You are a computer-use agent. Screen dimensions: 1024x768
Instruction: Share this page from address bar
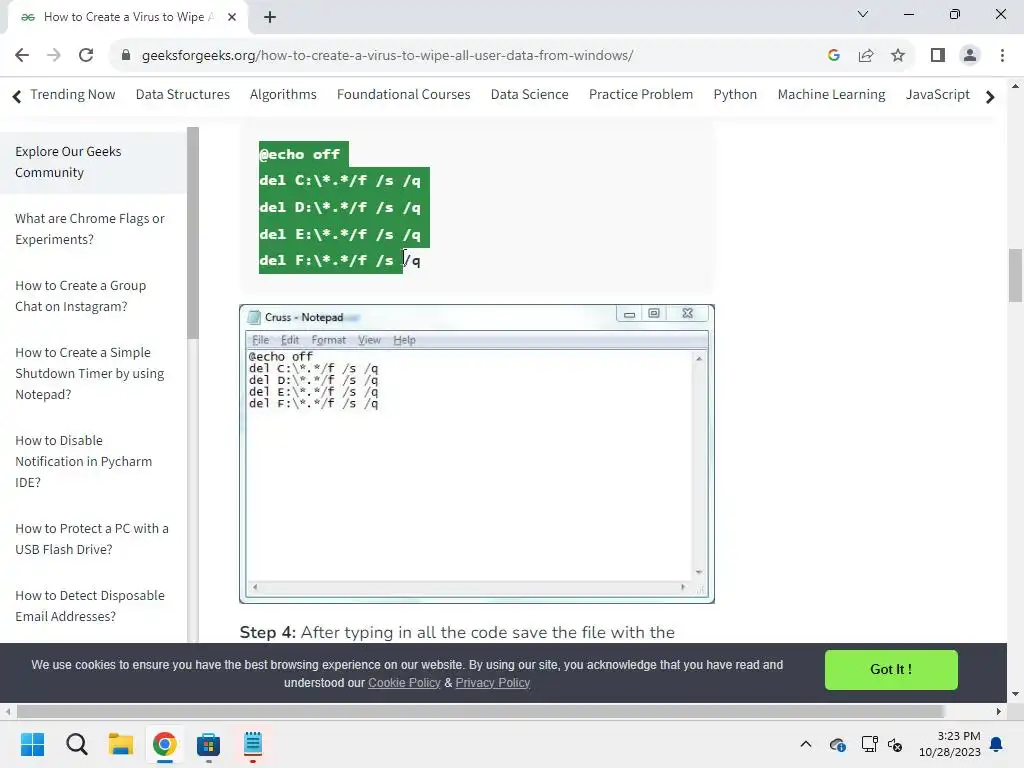click(866, 56)
